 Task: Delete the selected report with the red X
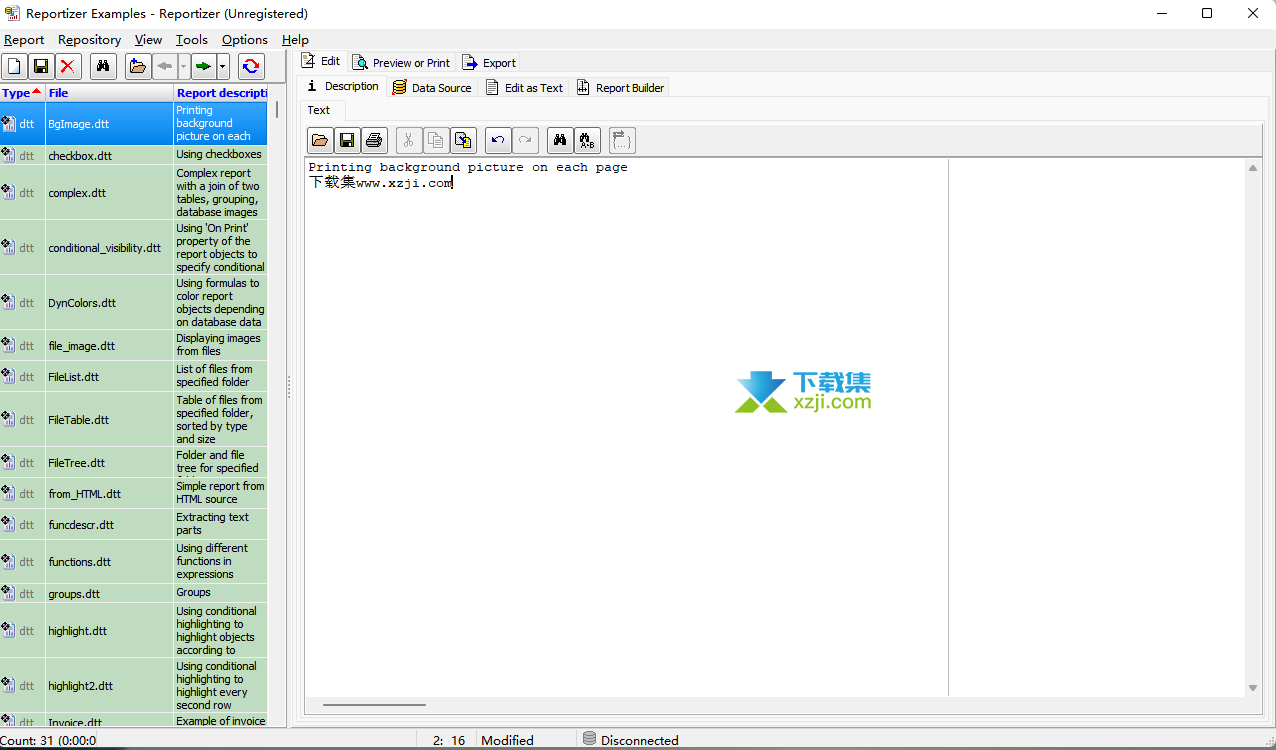click(x=68, y=67)
